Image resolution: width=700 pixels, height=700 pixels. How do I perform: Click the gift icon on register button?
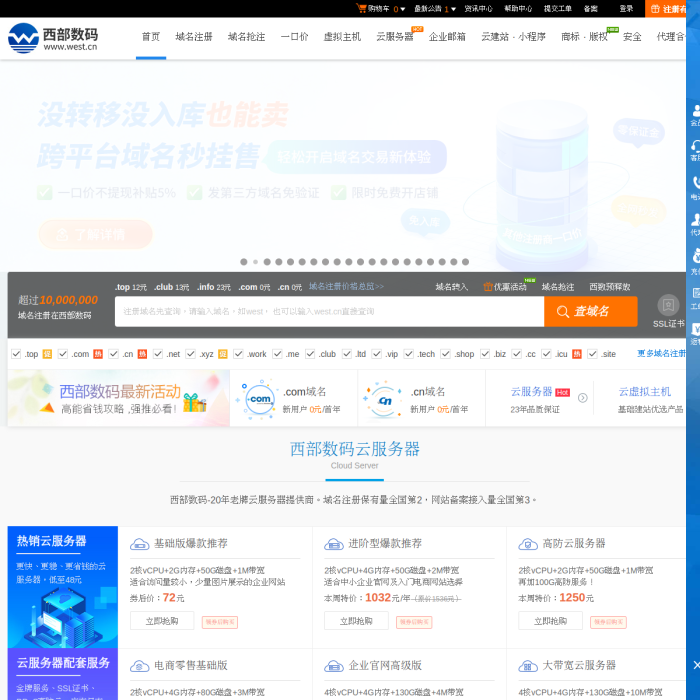pyautogui.click(x=655, y=9)
